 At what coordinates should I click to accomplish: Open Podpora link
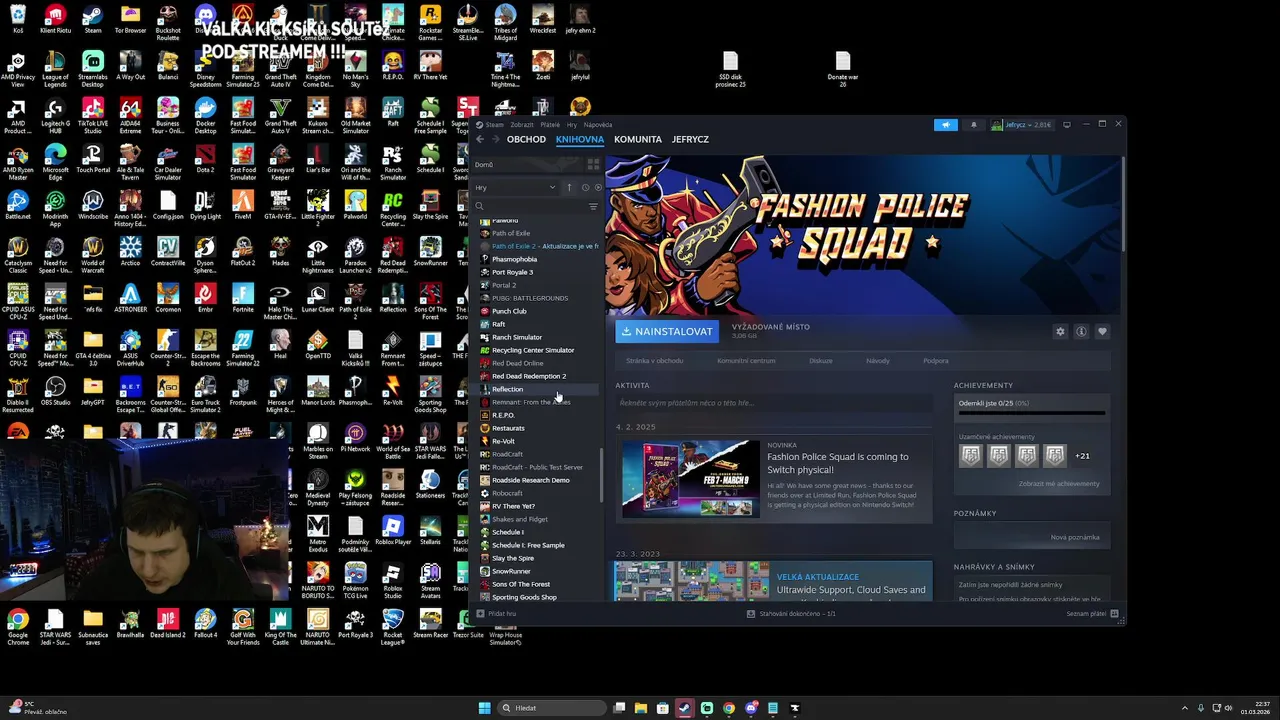(x=936, y=361)
